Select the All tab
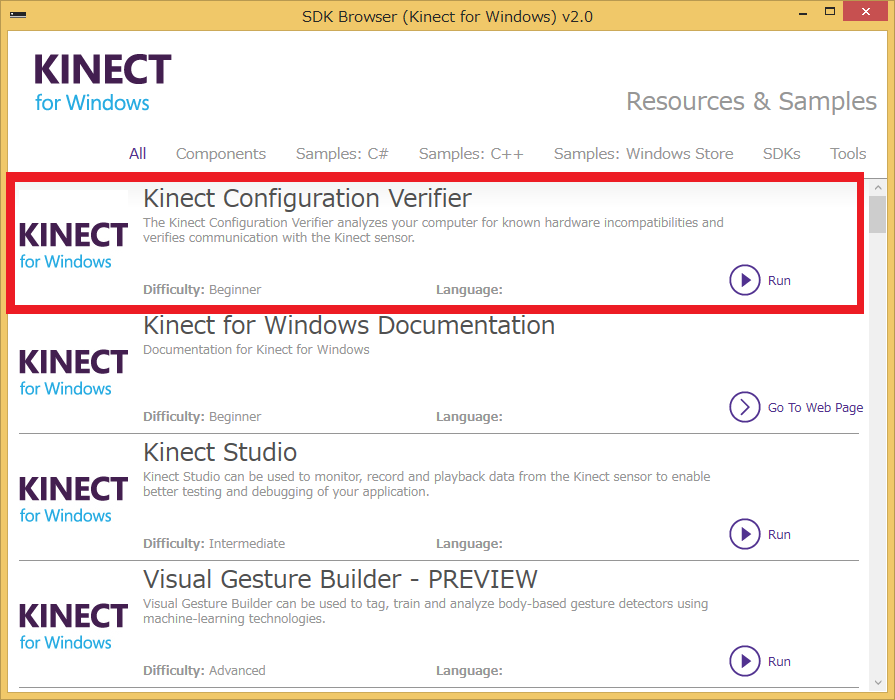 tap(138, 154)
